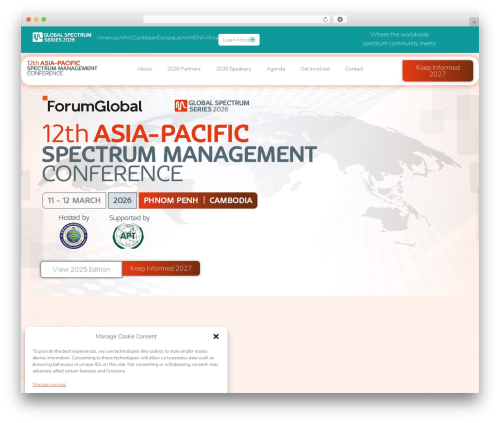Click the Europe region link
Viewport: 500px width, 423px height.
(166, 38)
